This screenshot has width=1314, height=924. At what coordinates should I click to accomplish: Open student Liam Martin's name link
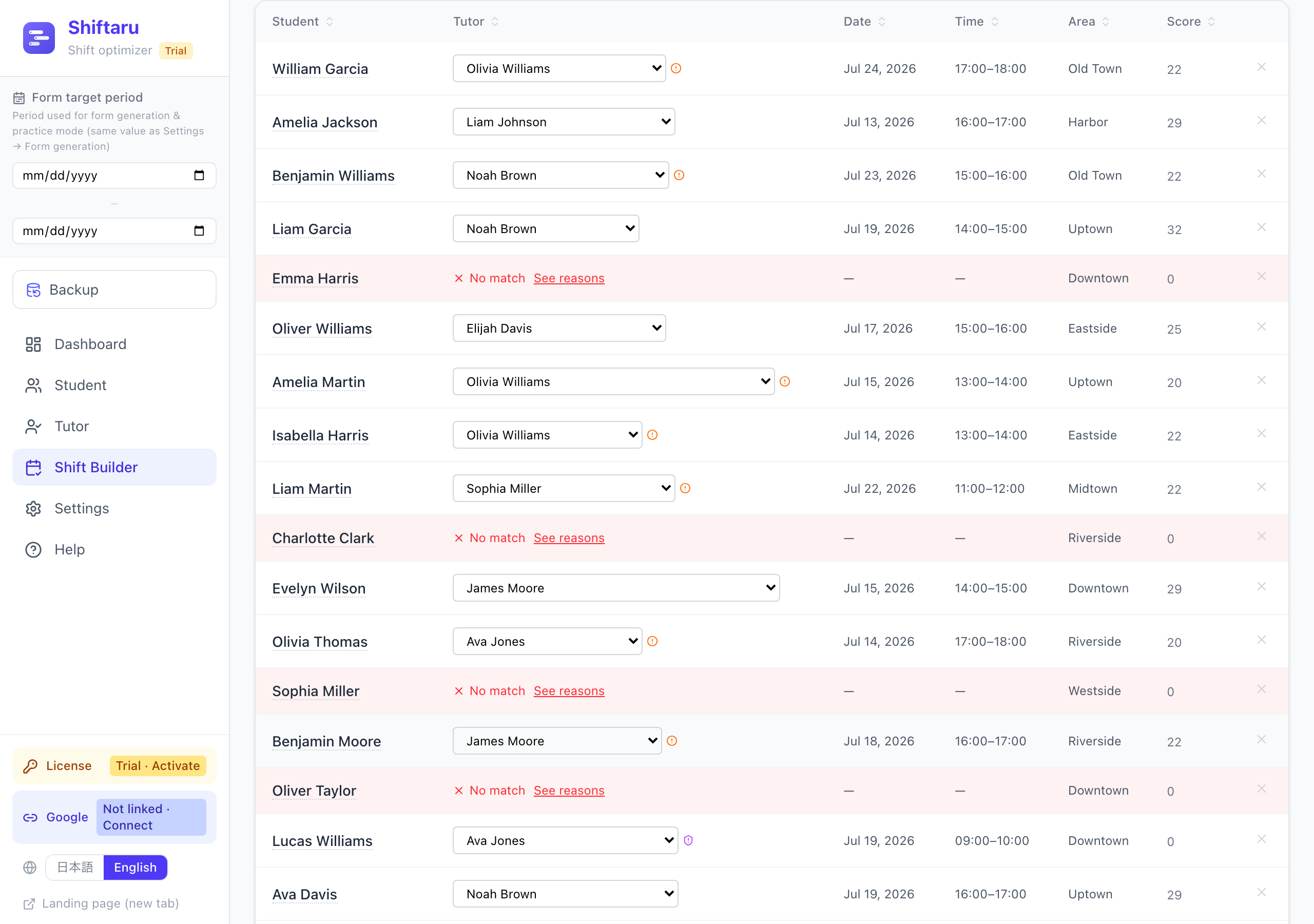tap(312, 489)
